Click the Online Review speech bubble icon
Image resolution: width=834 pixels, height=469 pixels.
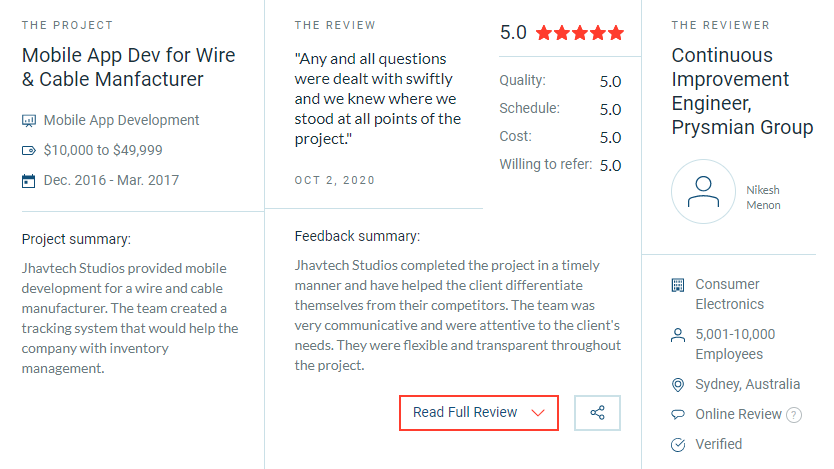(x=678, y=414)
